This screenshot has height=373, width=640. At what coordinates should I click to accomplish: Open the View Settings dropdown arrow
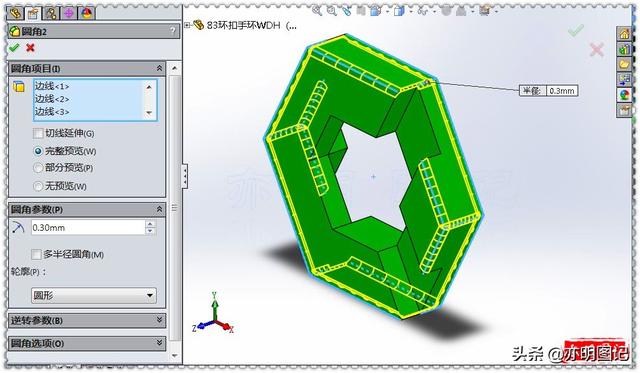[x=496, y=11]
